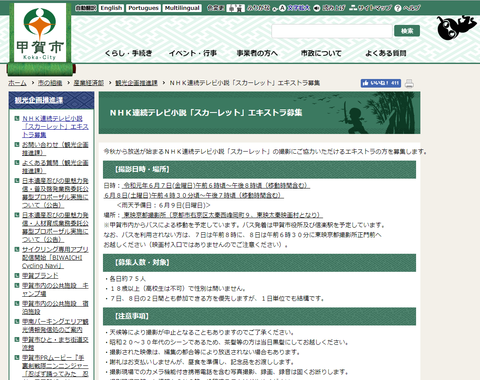Viewport: 480px width, 380px height.
Task: Click the 色変更 color change label
Action: 215,8
